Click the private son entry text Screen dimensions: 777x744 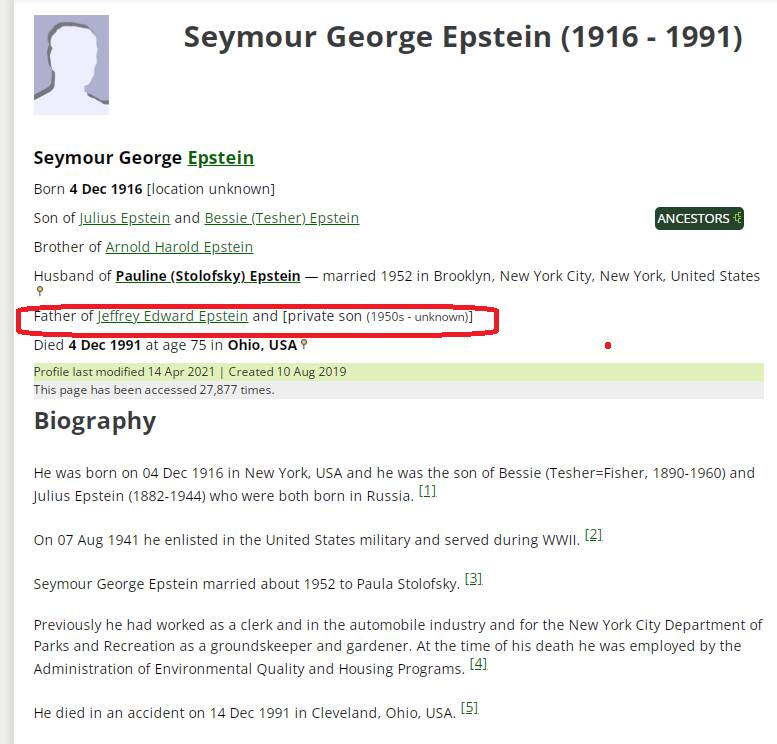pos(376,316)
